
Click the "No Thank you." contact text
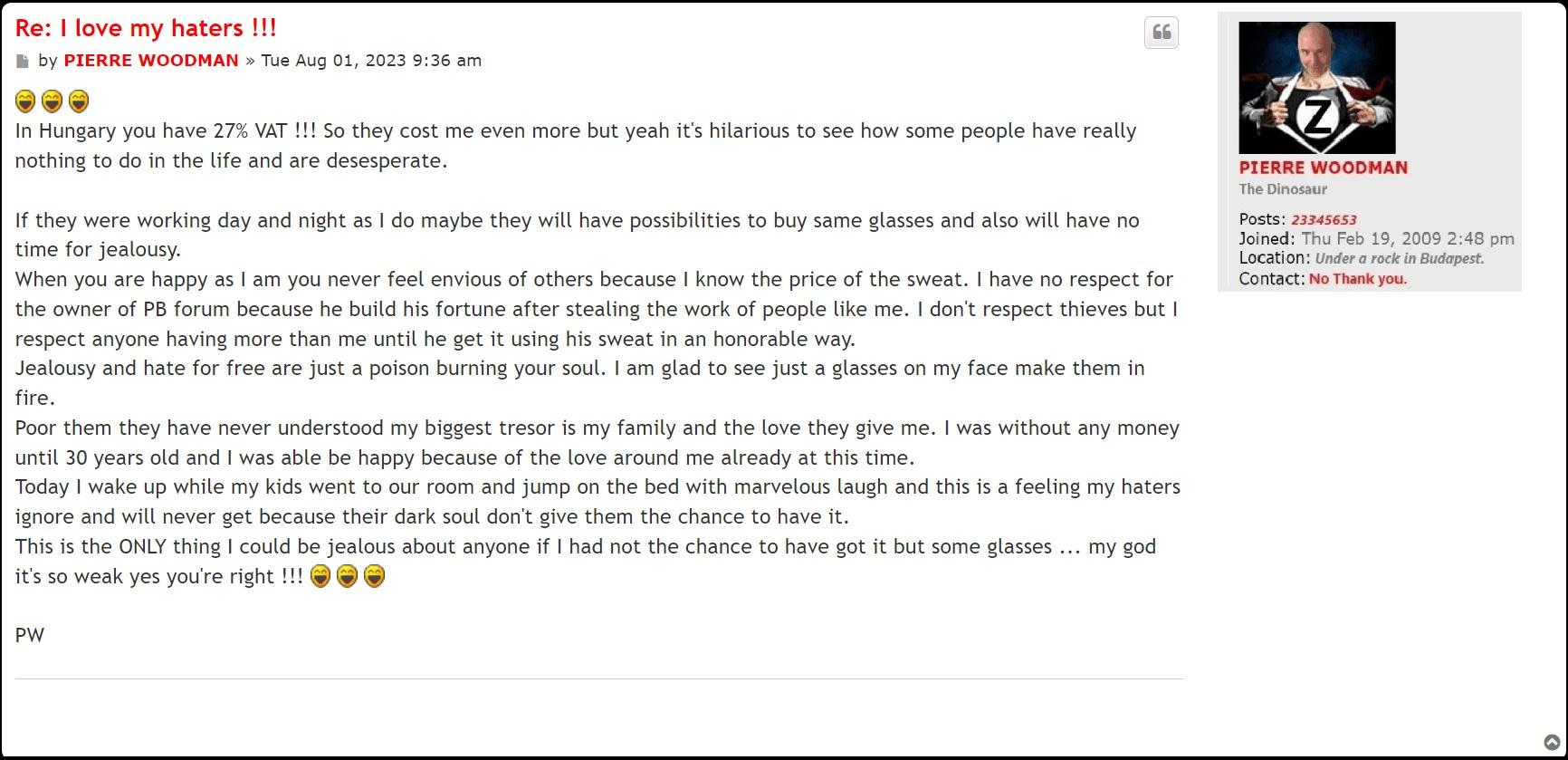tap(1357, 279)
